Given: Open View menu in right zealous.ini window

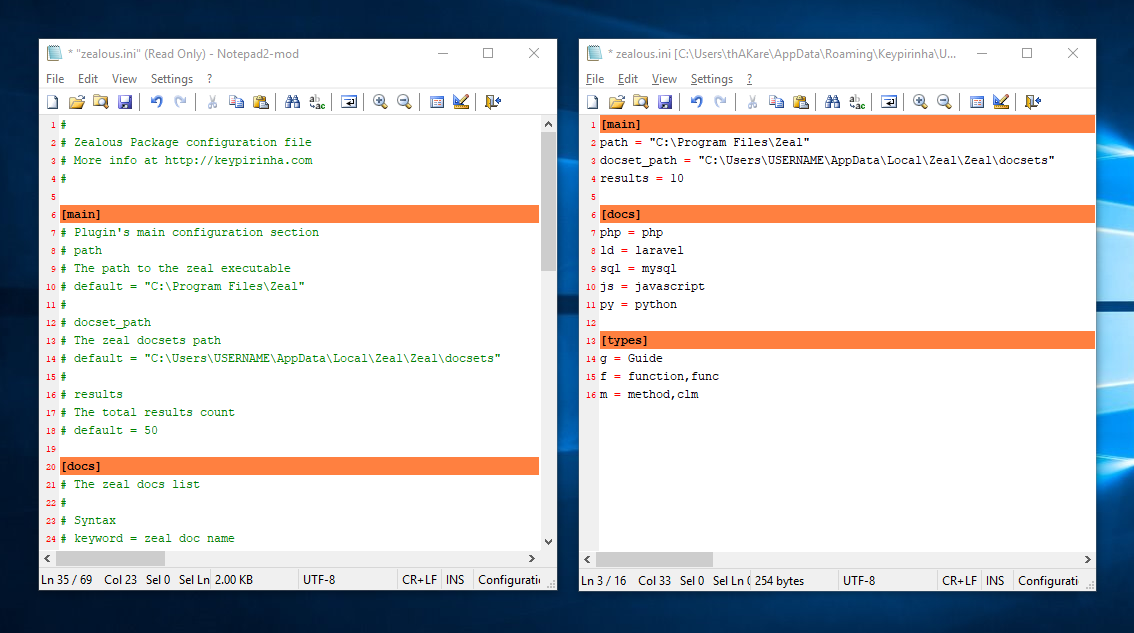Looking at the screenshot, I should click(664, 79).
